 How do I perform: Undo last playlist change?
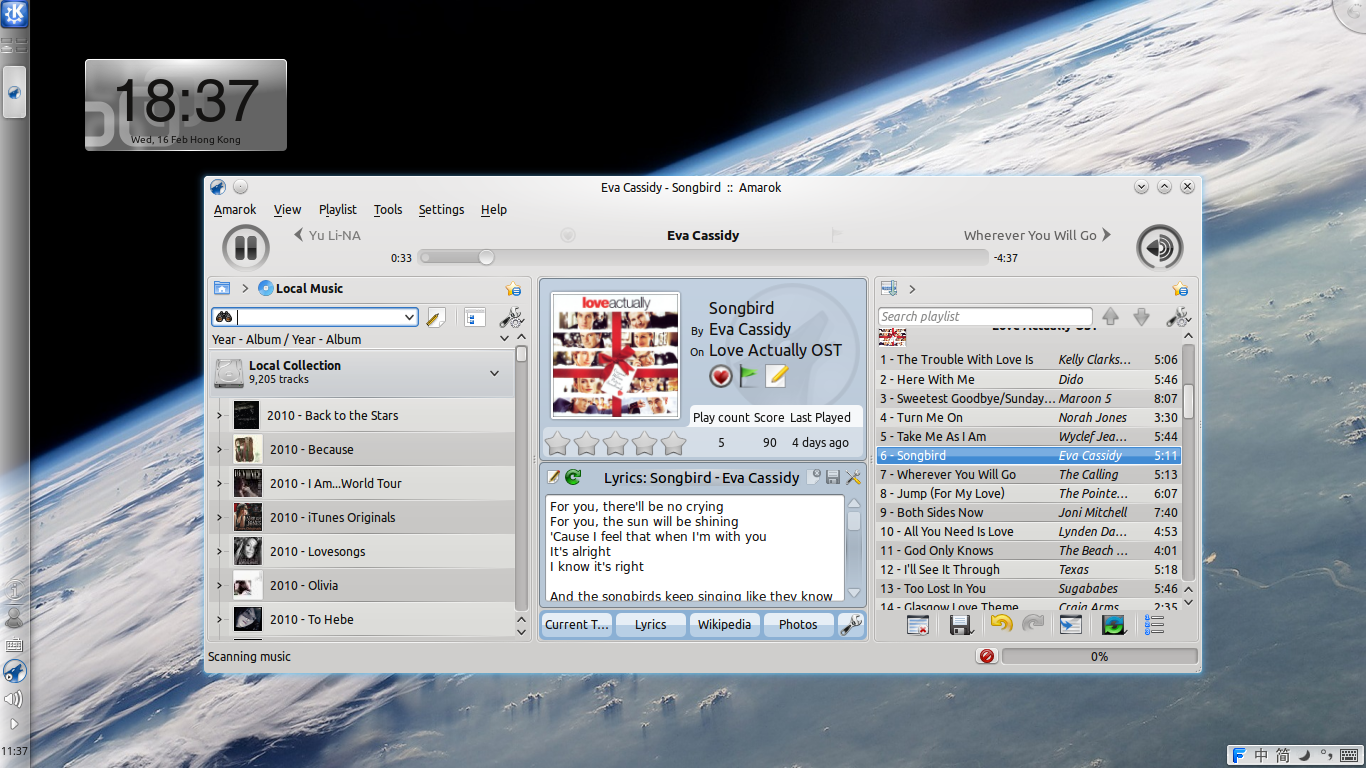(1001, 624)
